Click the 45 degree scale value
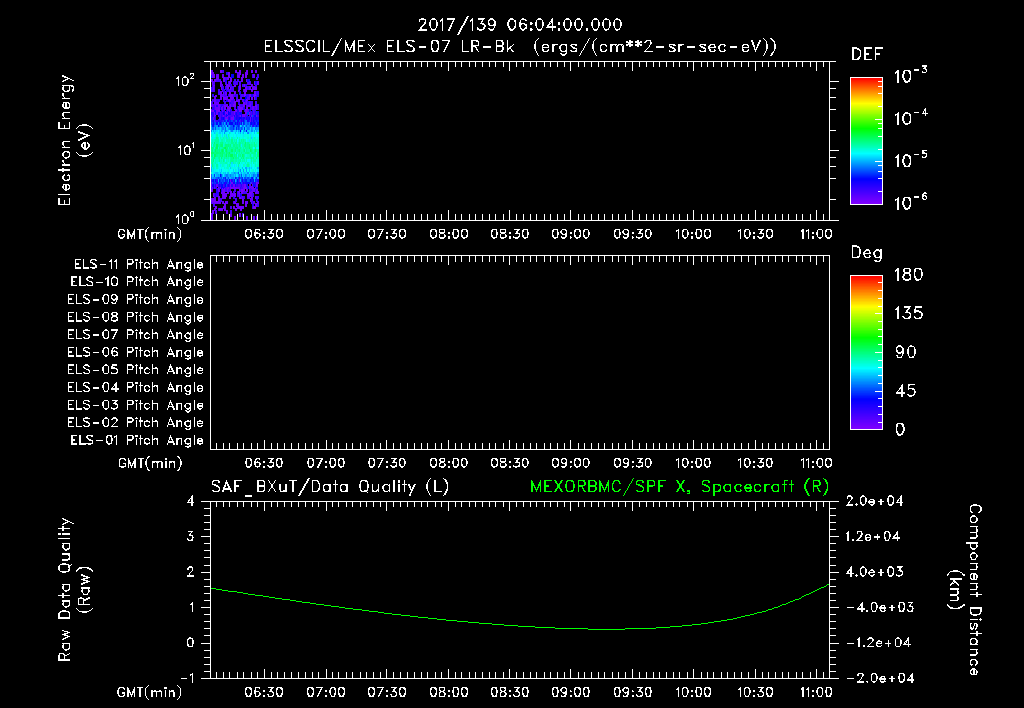 point(906,391)
